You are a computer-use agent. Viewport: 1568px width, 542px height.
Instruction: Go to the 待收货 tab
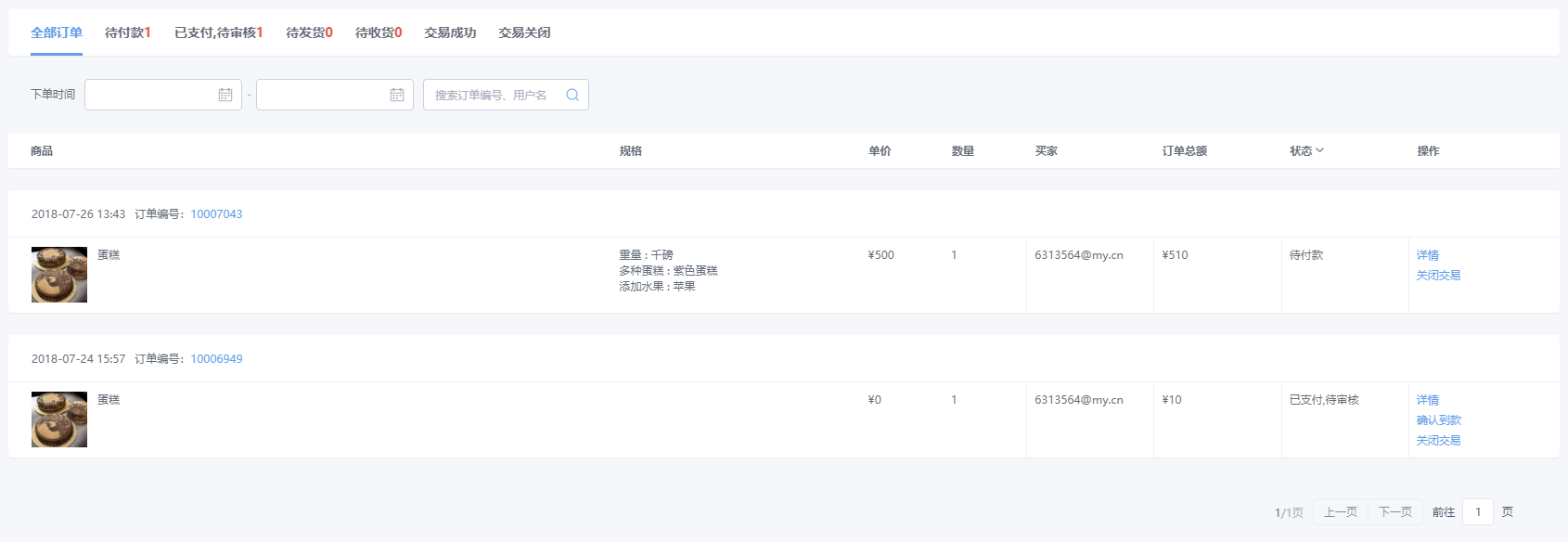pyautogui.click(x=379, y=32)
